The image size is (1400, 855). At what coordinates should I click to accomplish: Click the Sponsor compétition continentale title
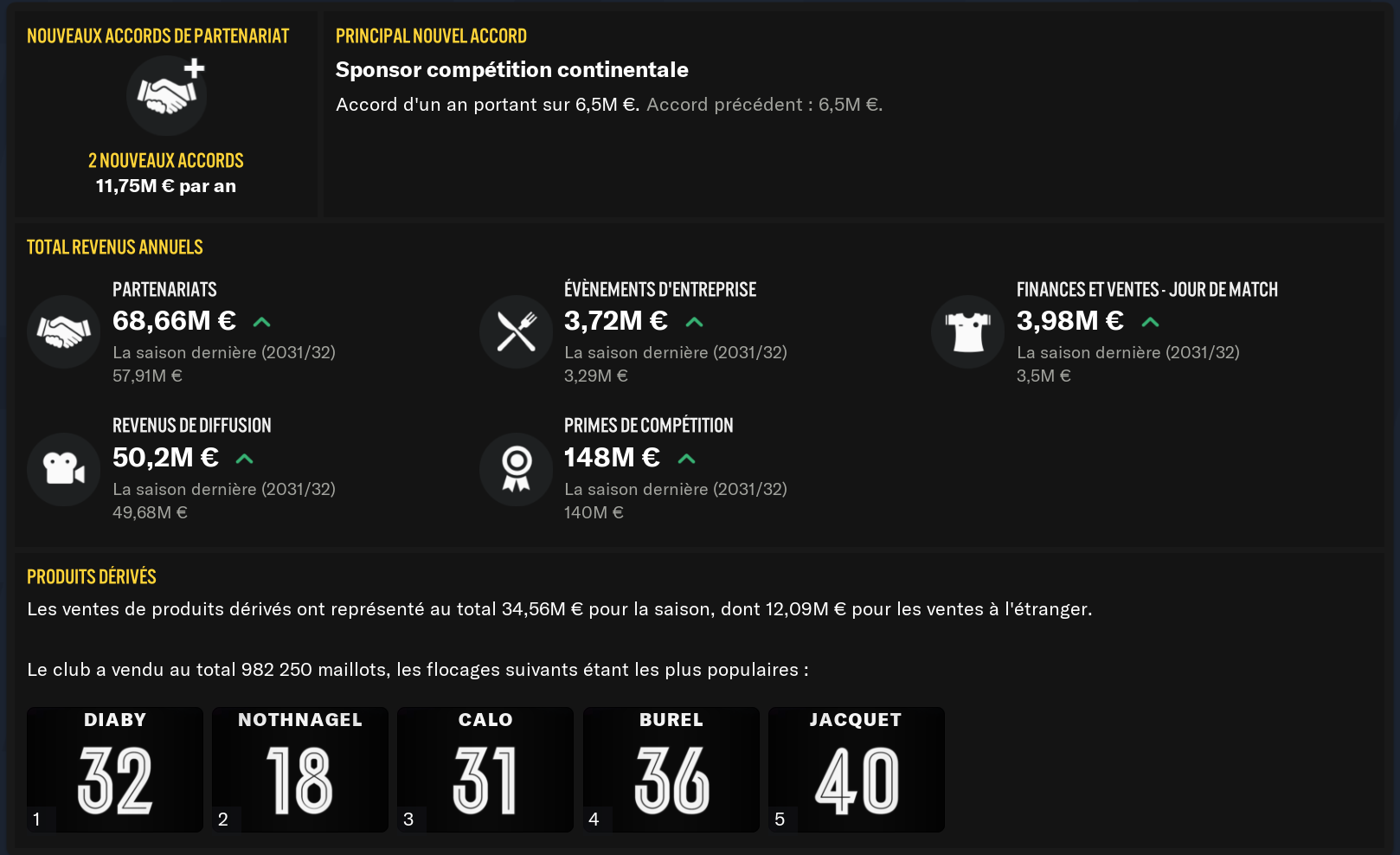(511, 70)
